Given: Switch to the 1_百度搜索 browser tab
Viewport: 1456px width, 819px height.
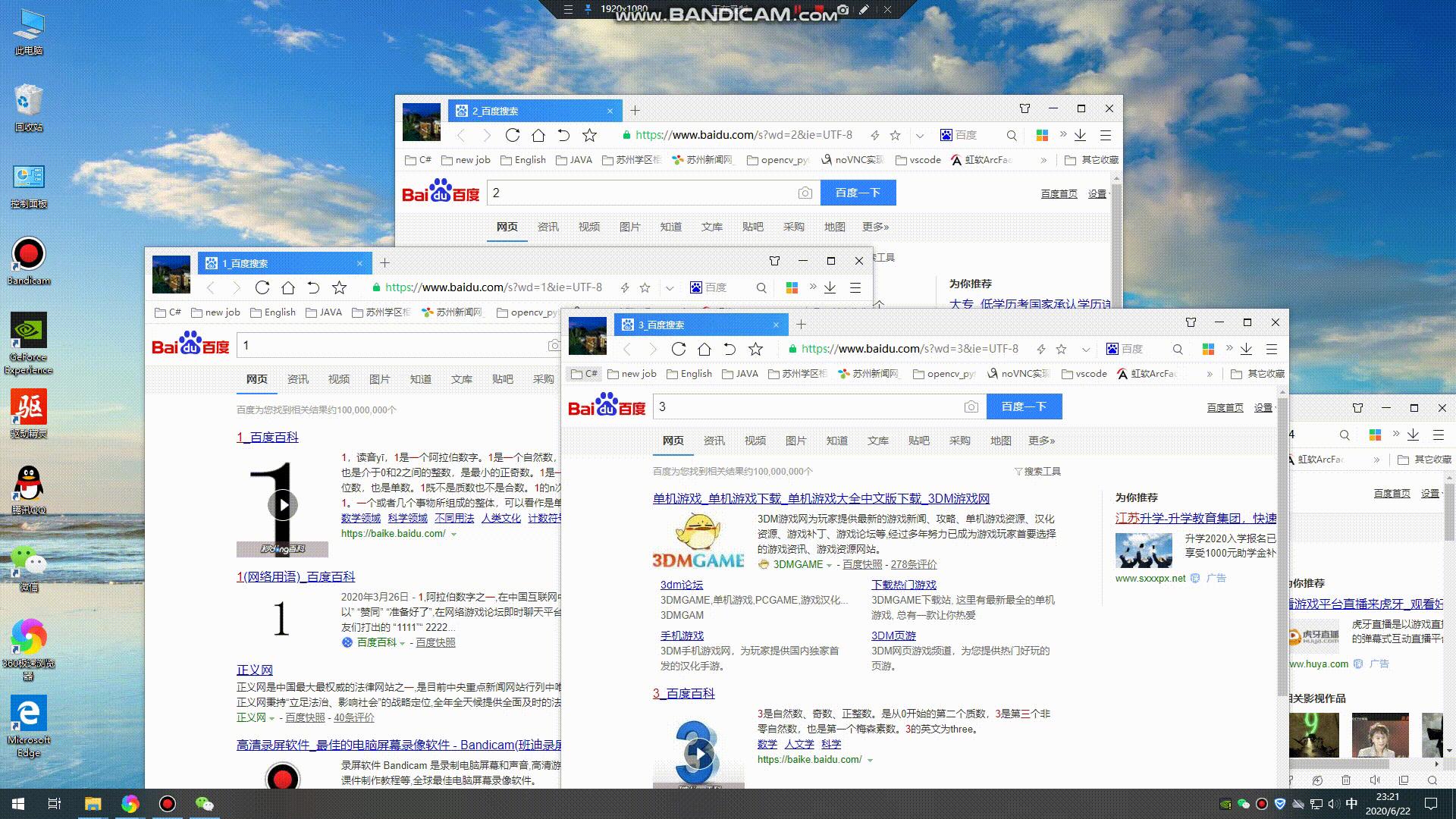Looking at the screenshot, I should pos(284,263).
